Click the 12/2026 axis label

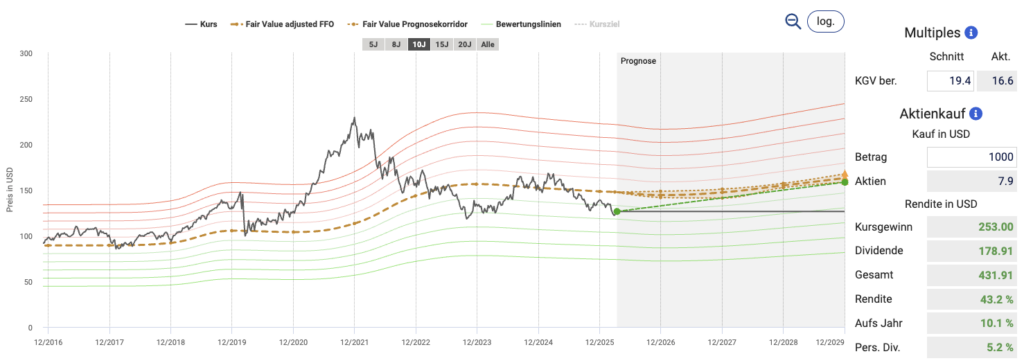point(660,341)
